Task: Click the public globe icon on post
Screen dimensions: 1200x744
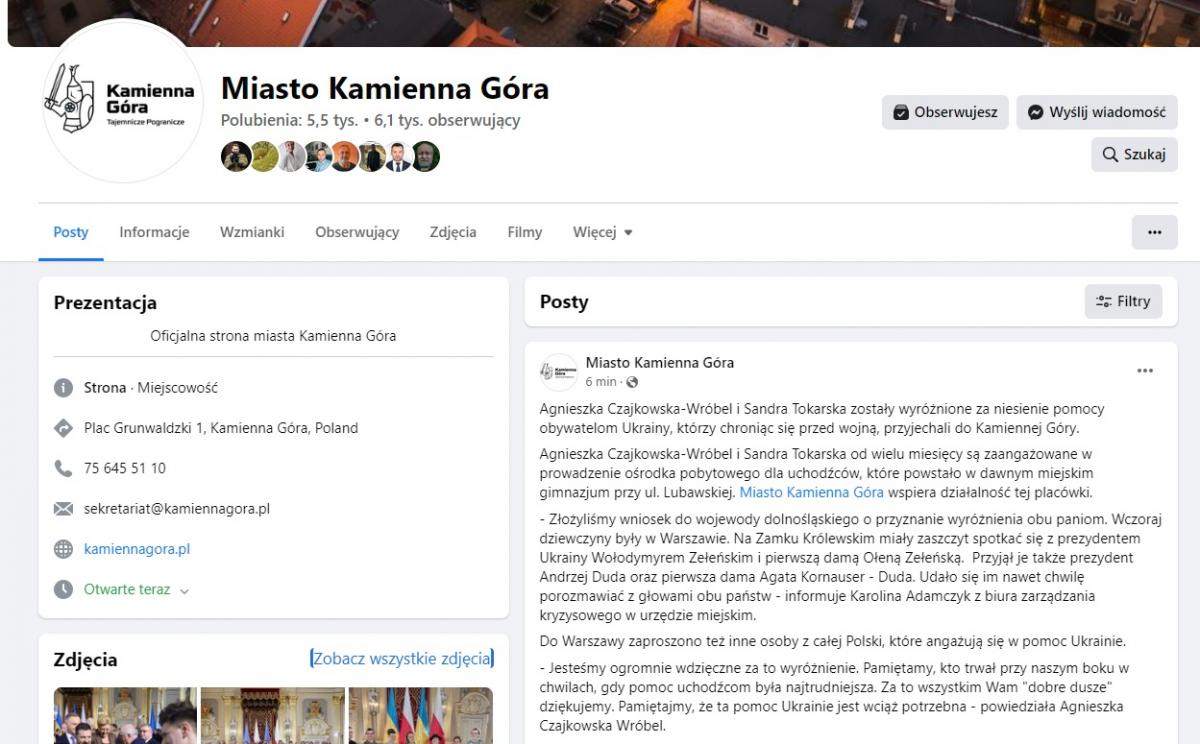Action: pos(632,382)
